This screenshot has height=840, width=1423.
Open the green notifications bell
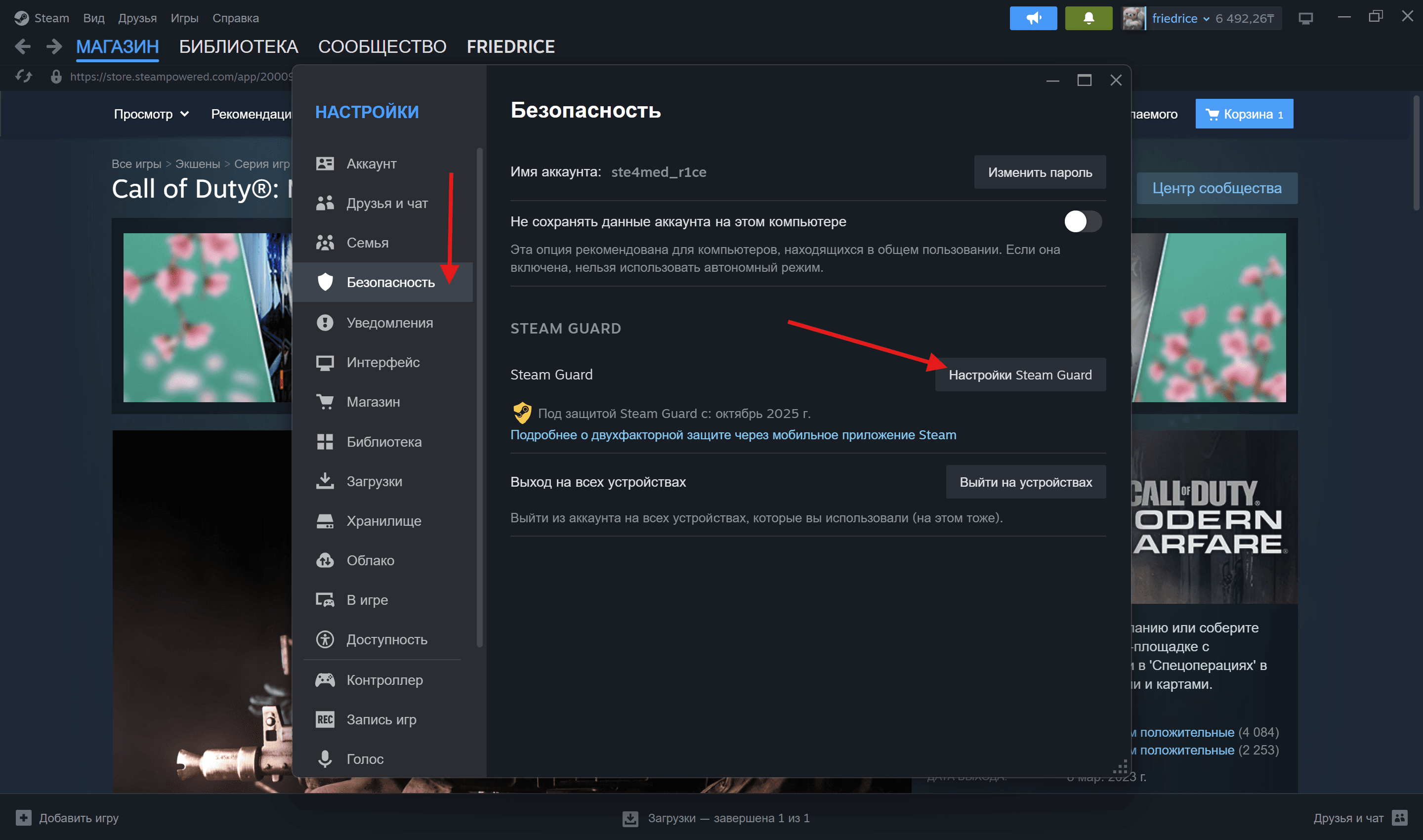1088,18
